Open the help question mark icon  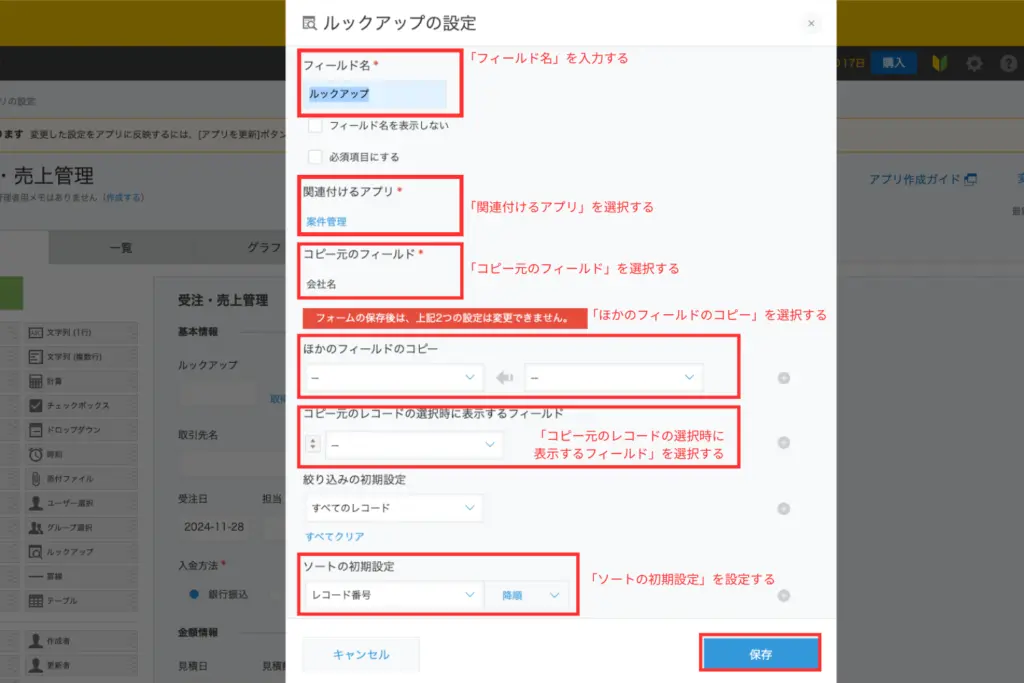(x=1008, y=63)
